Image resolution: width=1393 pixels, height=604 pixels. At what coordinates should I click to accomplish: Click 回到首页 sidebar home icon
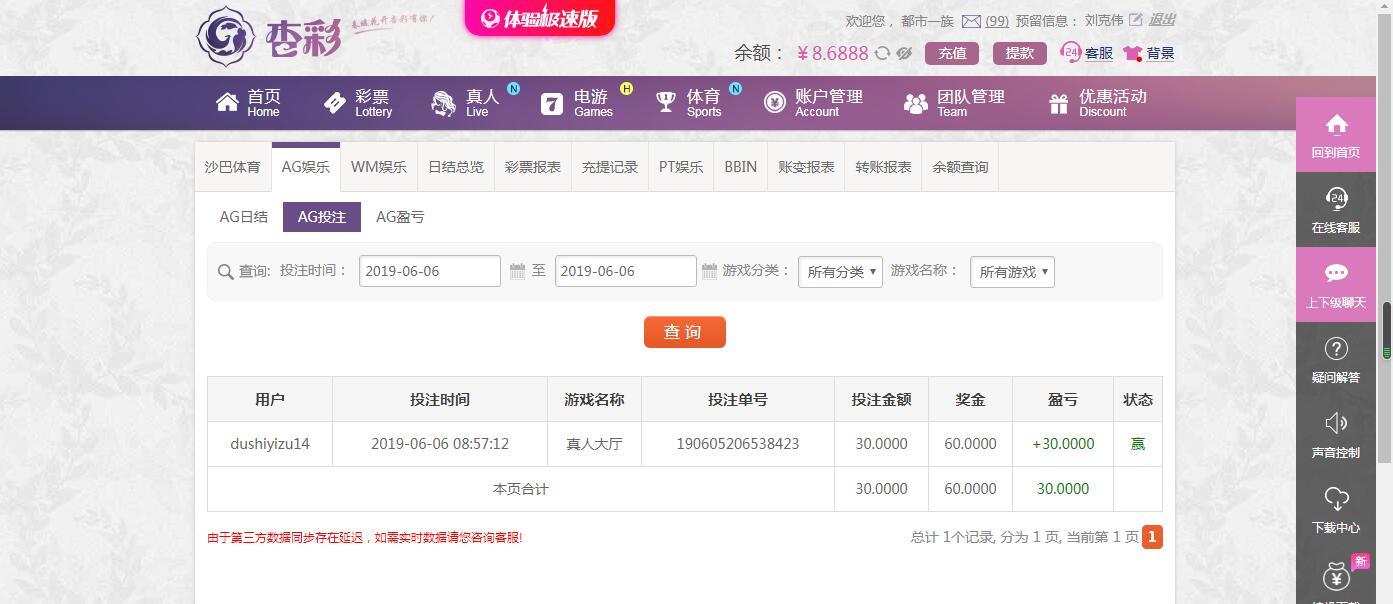tap(1336, 135)
